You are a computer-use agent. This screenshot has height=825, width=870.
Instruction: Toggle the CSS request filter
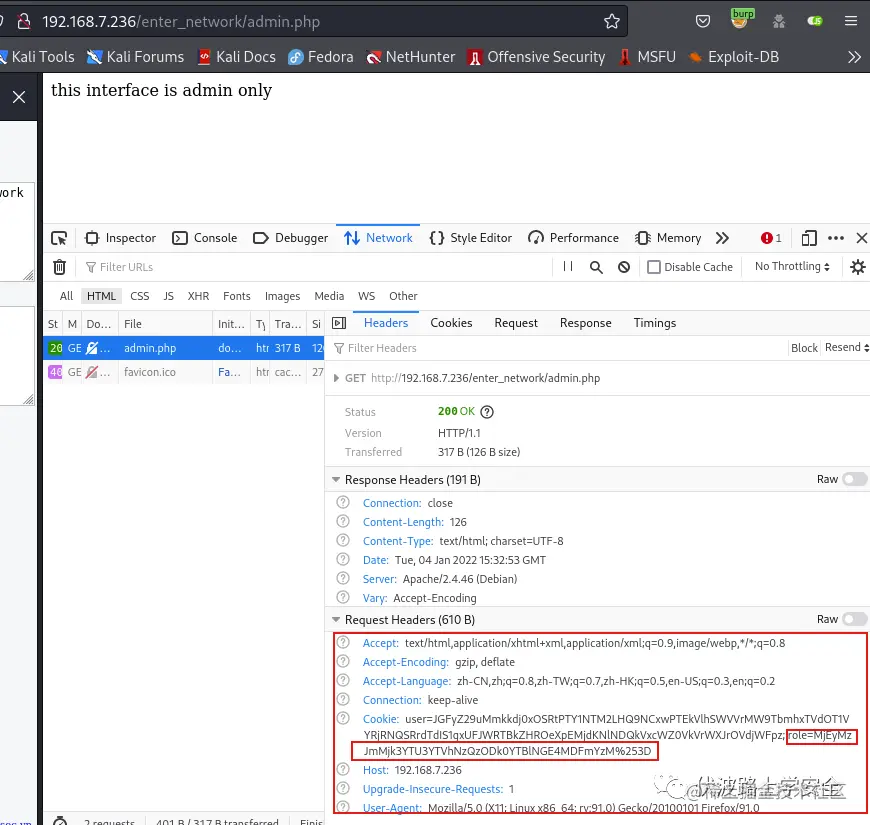[x=139, y=296]
